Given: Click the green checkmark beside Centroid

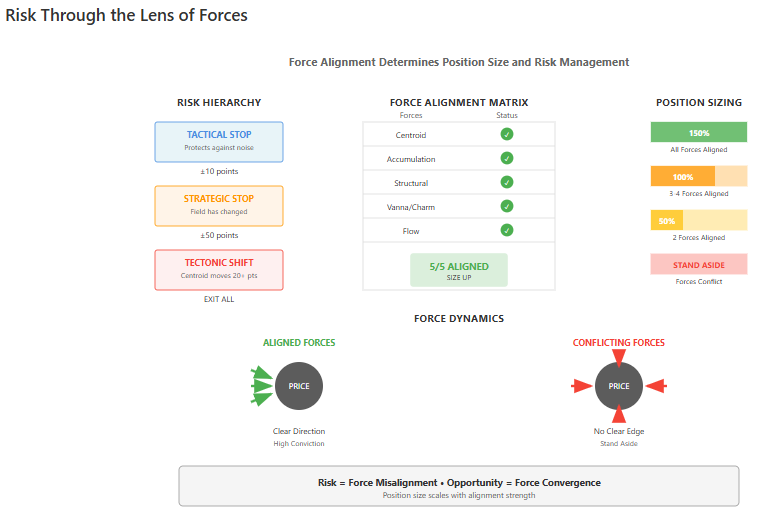Looking at the screenshot, I should click(507, 134).
